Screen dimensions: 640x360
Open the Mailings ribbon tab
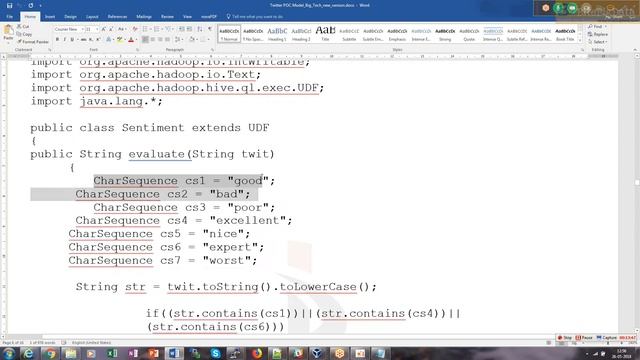[x=144, y=17]
